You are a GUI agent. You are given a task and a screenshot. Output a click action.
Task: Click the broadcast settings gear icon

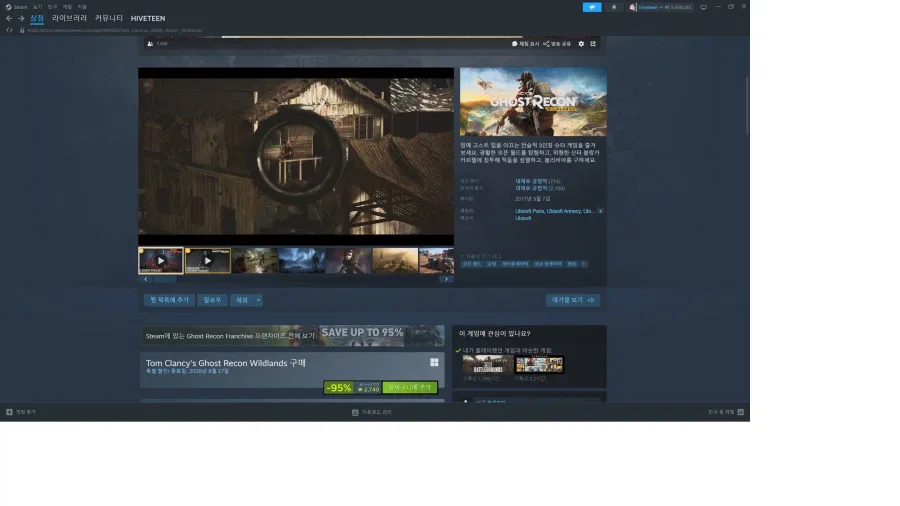pos(581,44)
